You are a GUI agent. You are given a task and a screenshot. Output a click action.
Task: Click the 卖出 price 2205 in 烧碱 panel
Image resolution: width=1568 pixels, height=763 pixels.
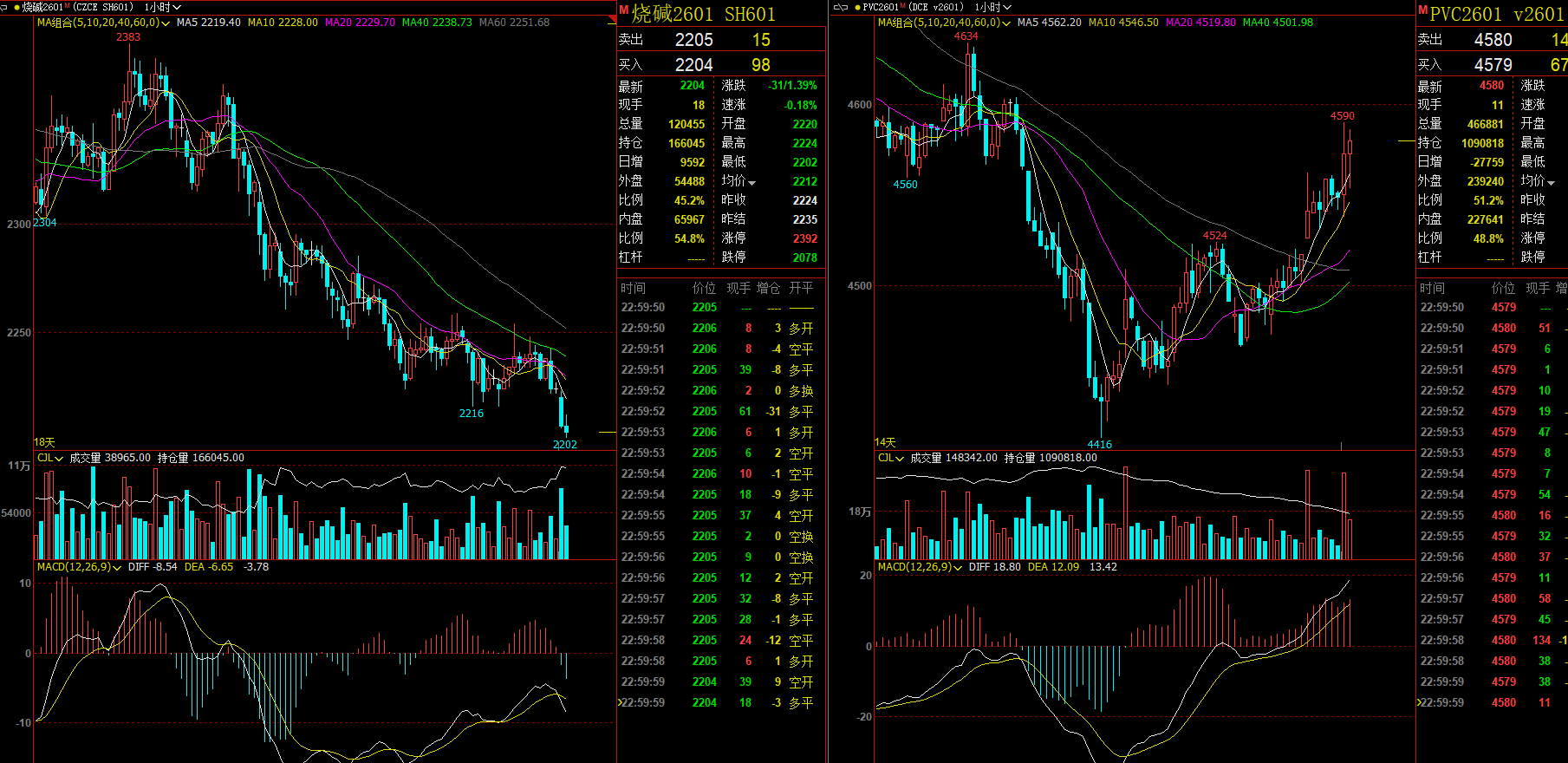(693, 40)
